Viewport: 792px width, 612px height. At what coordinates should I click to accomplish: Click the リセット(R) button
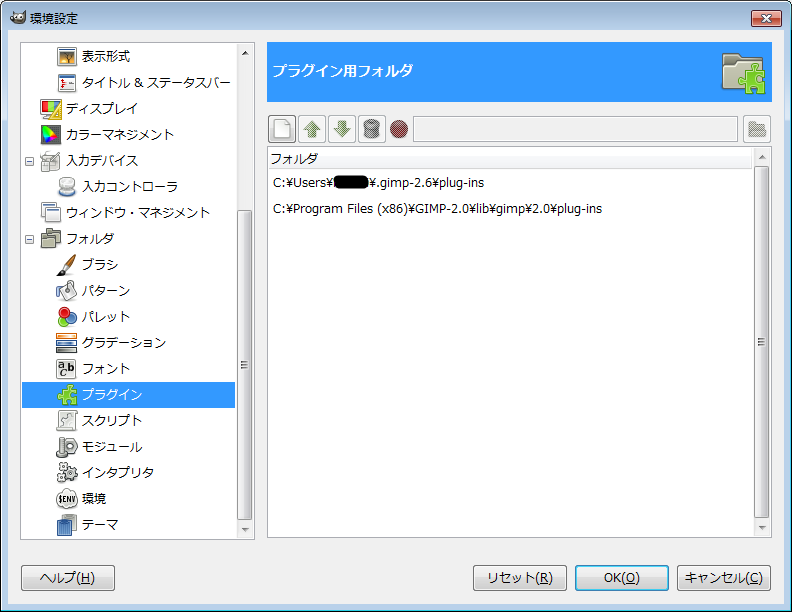(x=520, y=578)
